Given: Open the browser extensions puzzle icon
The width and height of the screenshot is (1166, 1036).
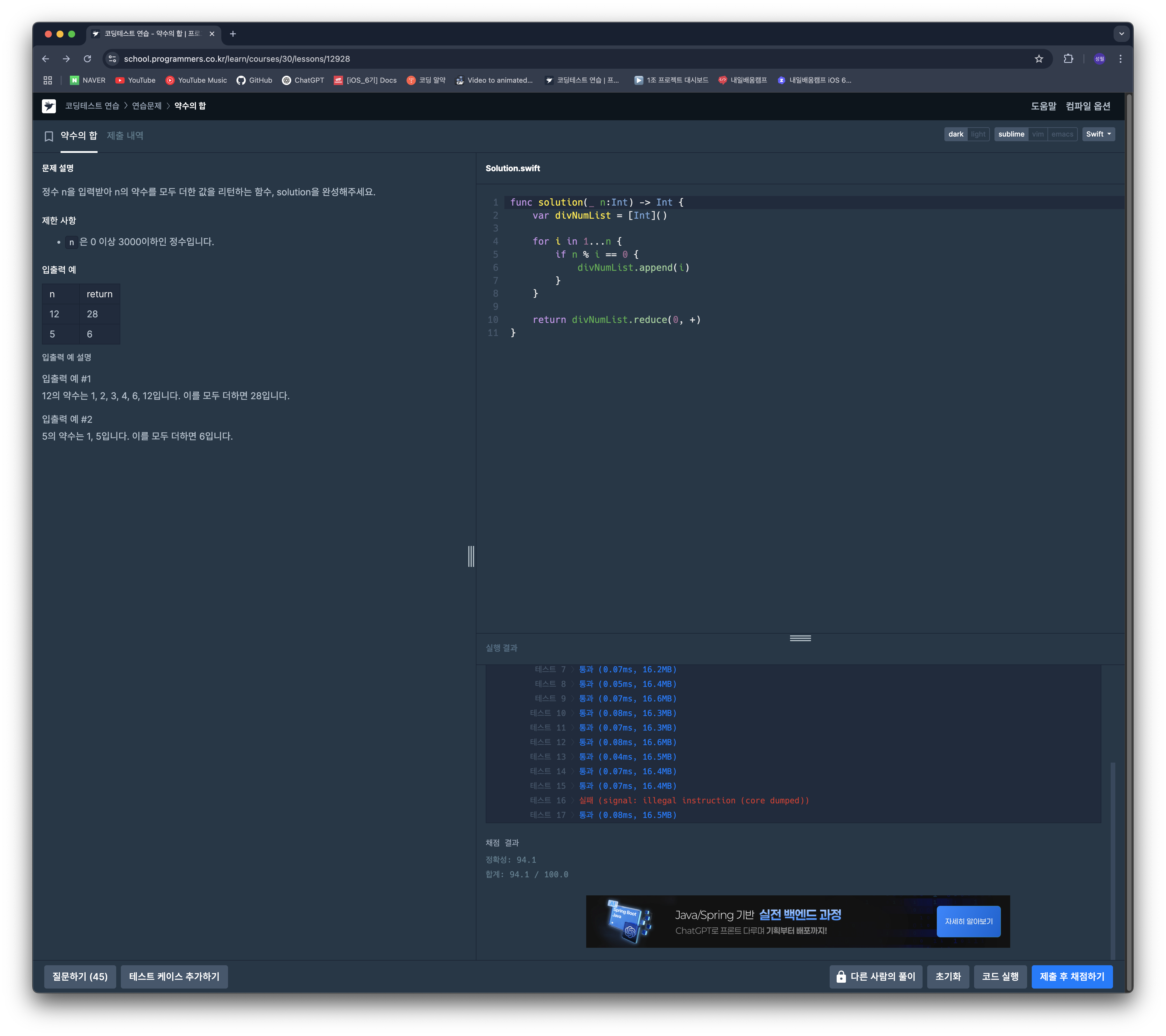Looking at the screenshot, I should 1068,59.
